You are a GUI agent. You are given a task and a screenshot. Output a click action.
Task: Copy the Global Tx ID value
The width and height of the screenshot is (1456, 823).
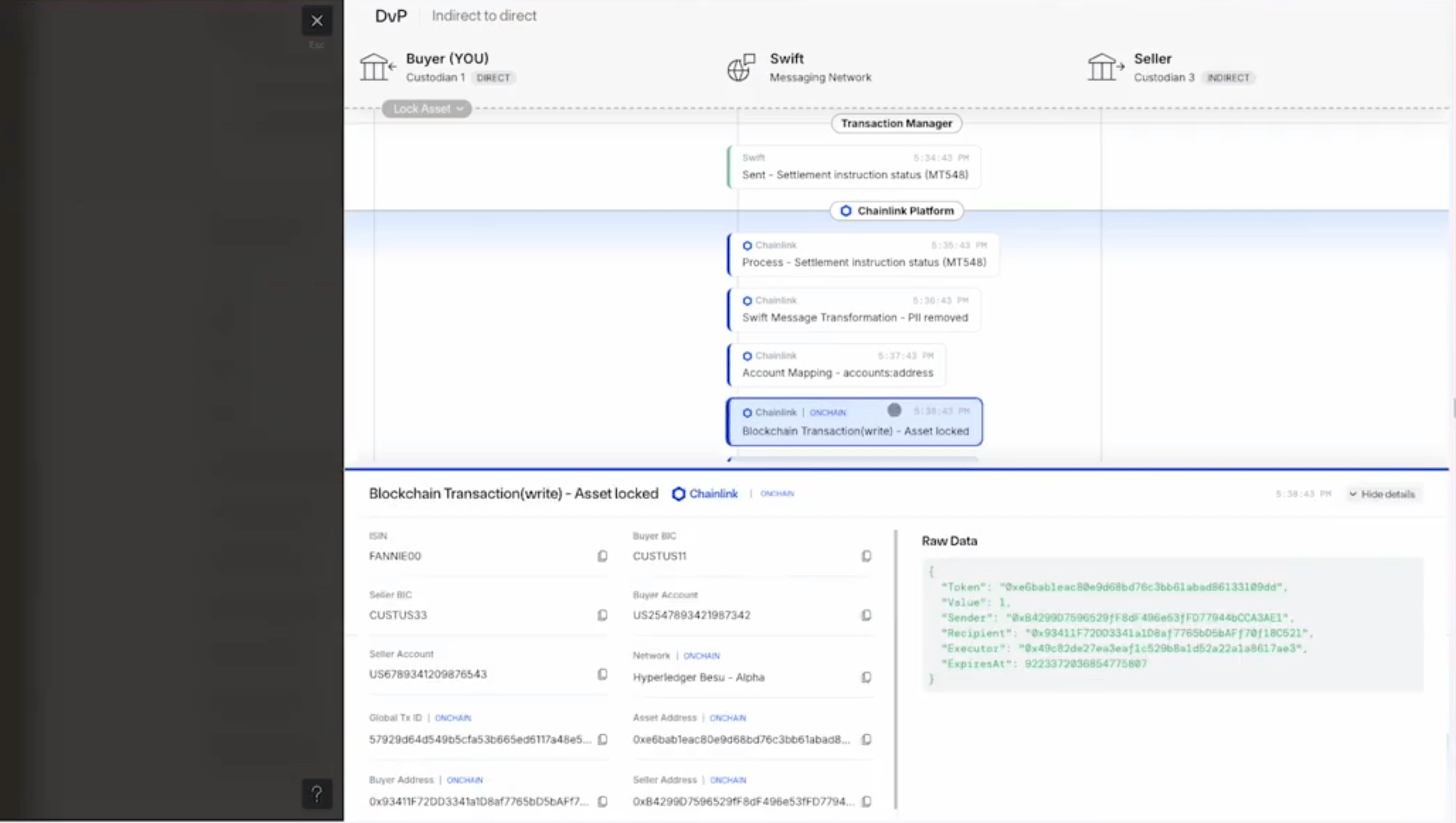coord(602,739)
